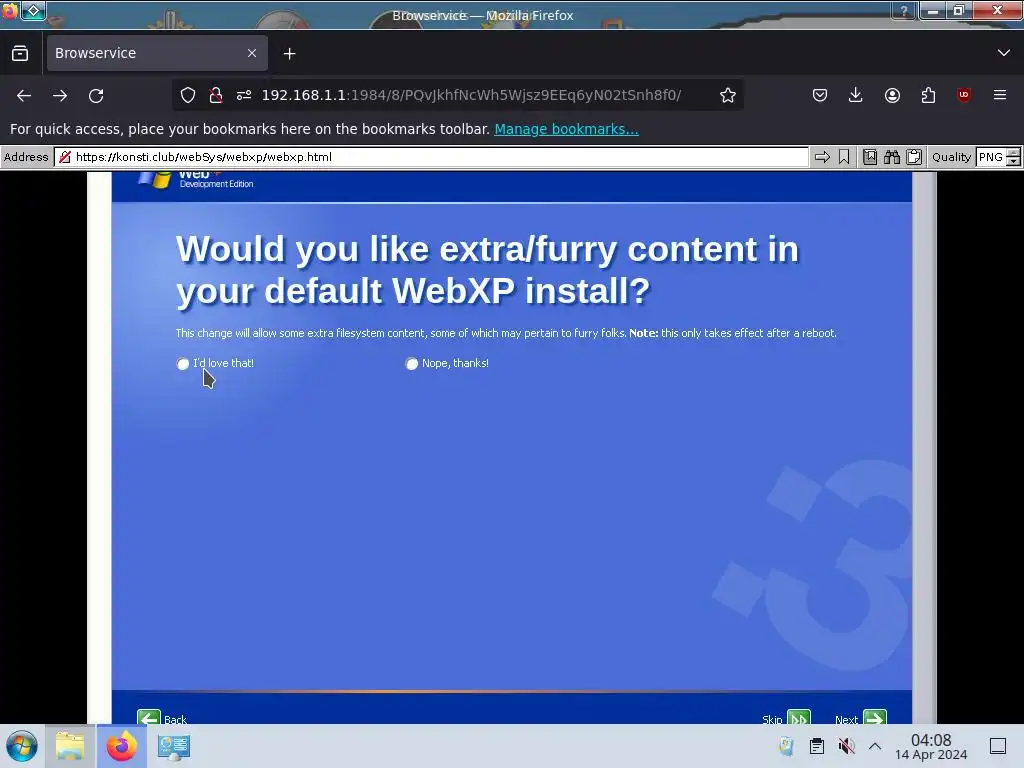Open the Browservice bookmarks book icon
Screen dimensions: 1024x768
pos(870,157)
